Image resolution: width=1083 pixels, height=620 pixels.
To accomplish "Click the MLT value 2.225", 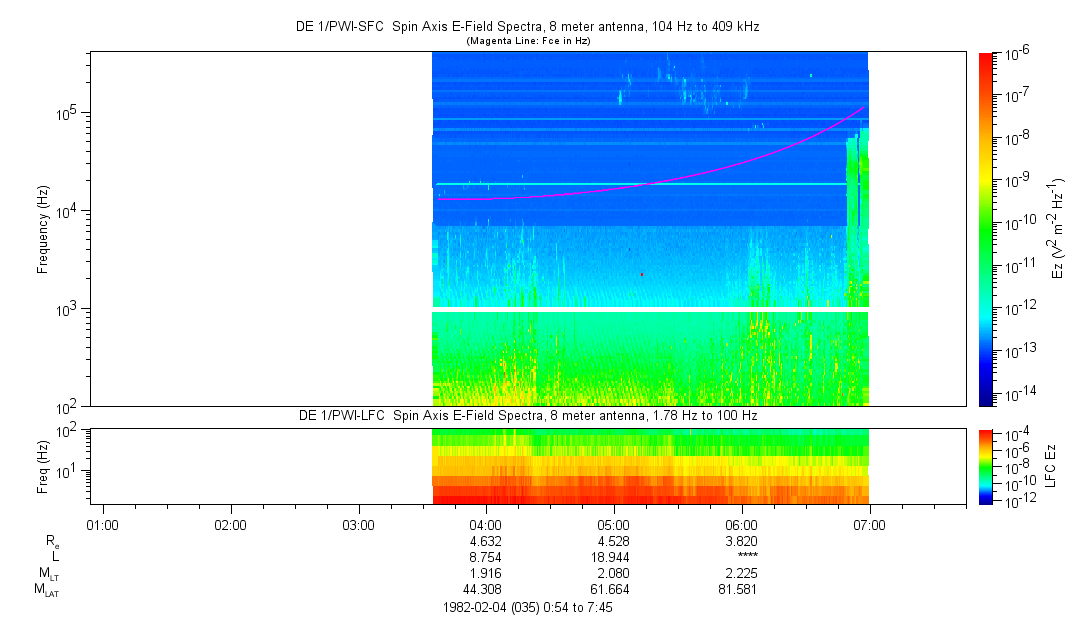I will [741, 573].
